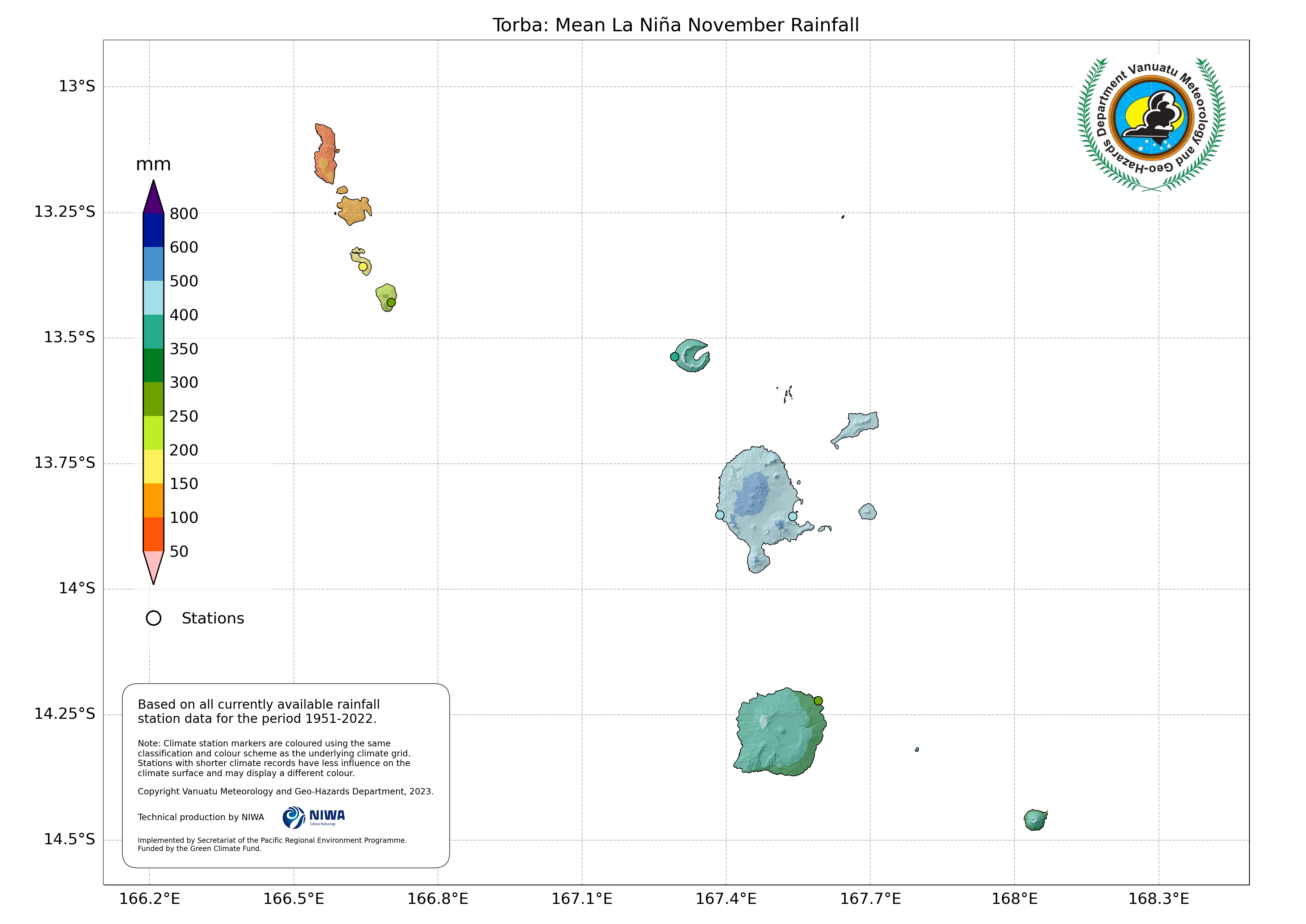
Task: Click the Copyright Vanuatu Meteorology text line
Action: [x=285, y=791]
